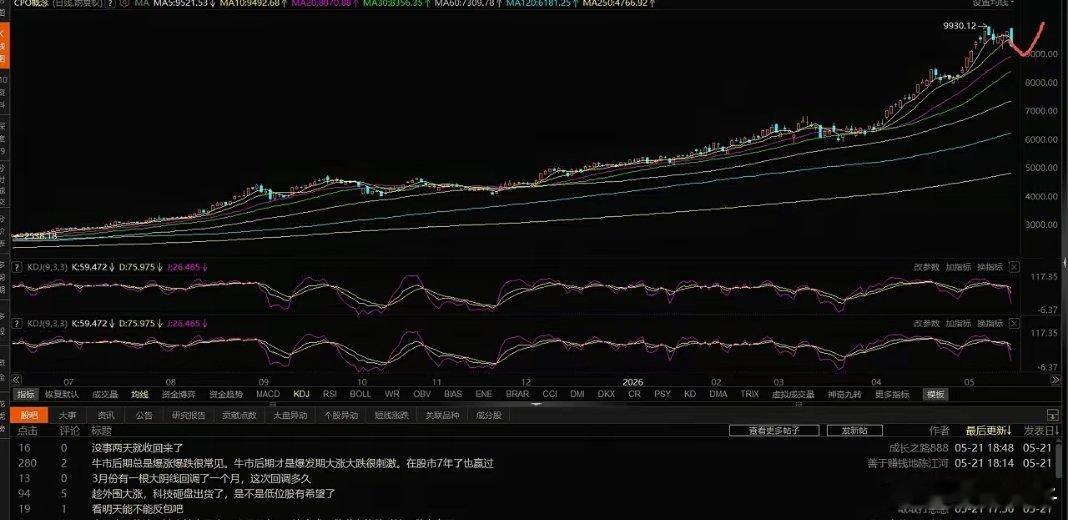Select the 指标 tab in indicator bar
This screenshot has height=520, width=1068.
(26, 394)
